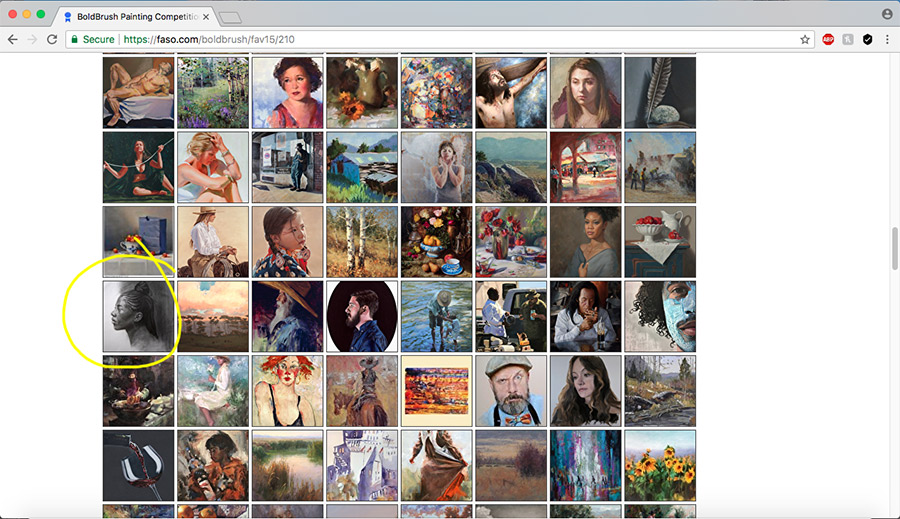Open the rocky mountain valley landscape
Image resolution: width=900 pixels, height=519 pixels.
(511, 167)
